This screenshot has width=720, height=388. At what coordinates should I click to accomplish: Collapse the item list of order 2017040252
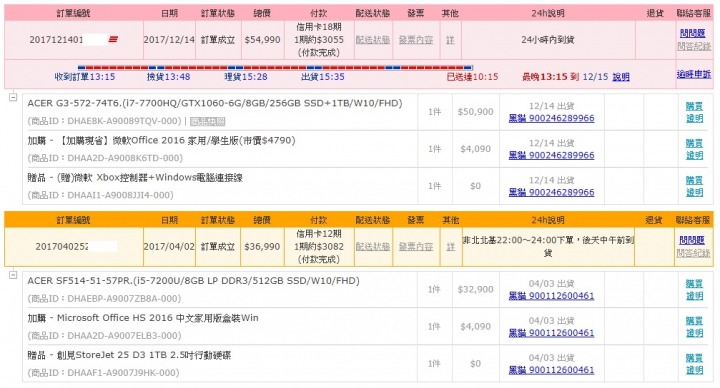[13, 275]
